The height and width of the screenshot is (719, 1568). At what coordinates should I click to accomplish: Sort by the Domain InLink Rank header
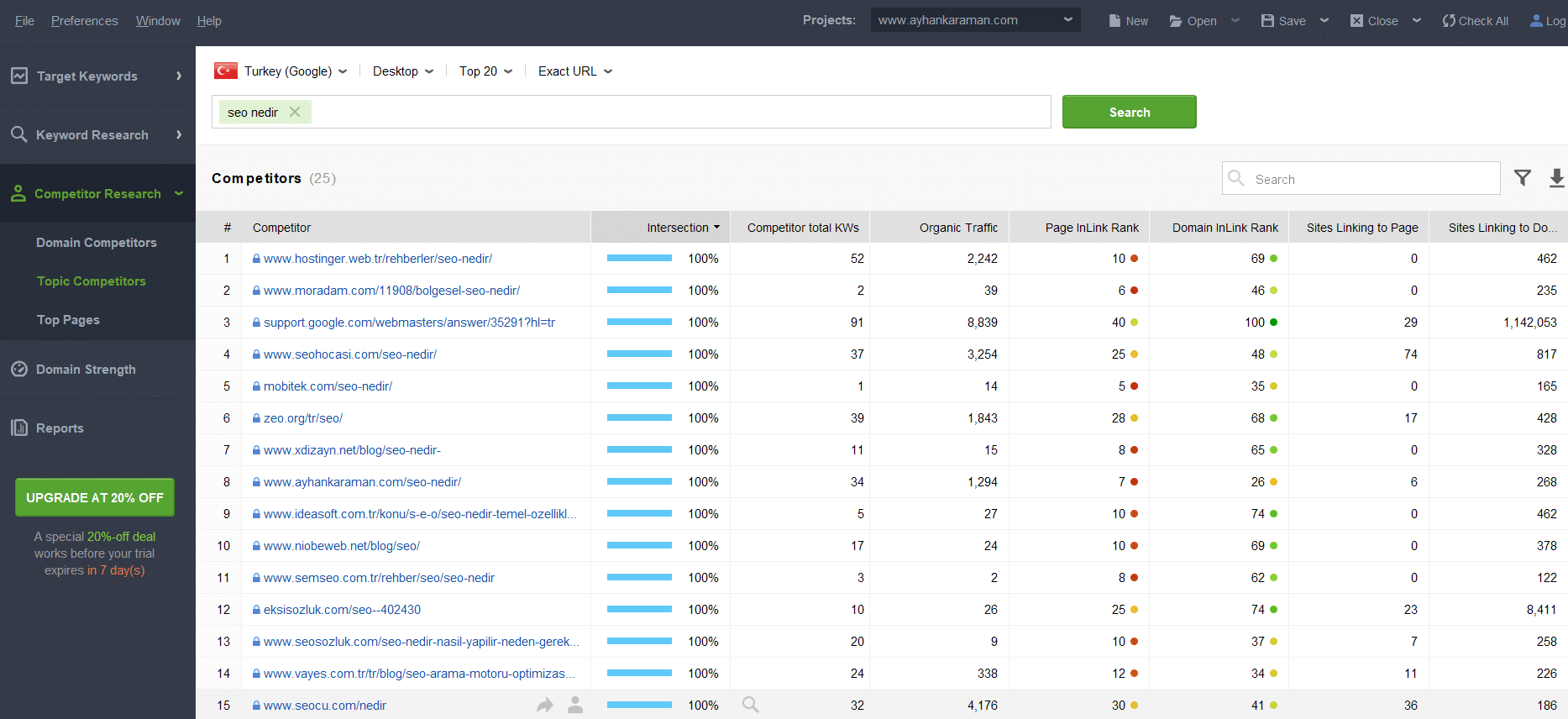[1219, 228]
